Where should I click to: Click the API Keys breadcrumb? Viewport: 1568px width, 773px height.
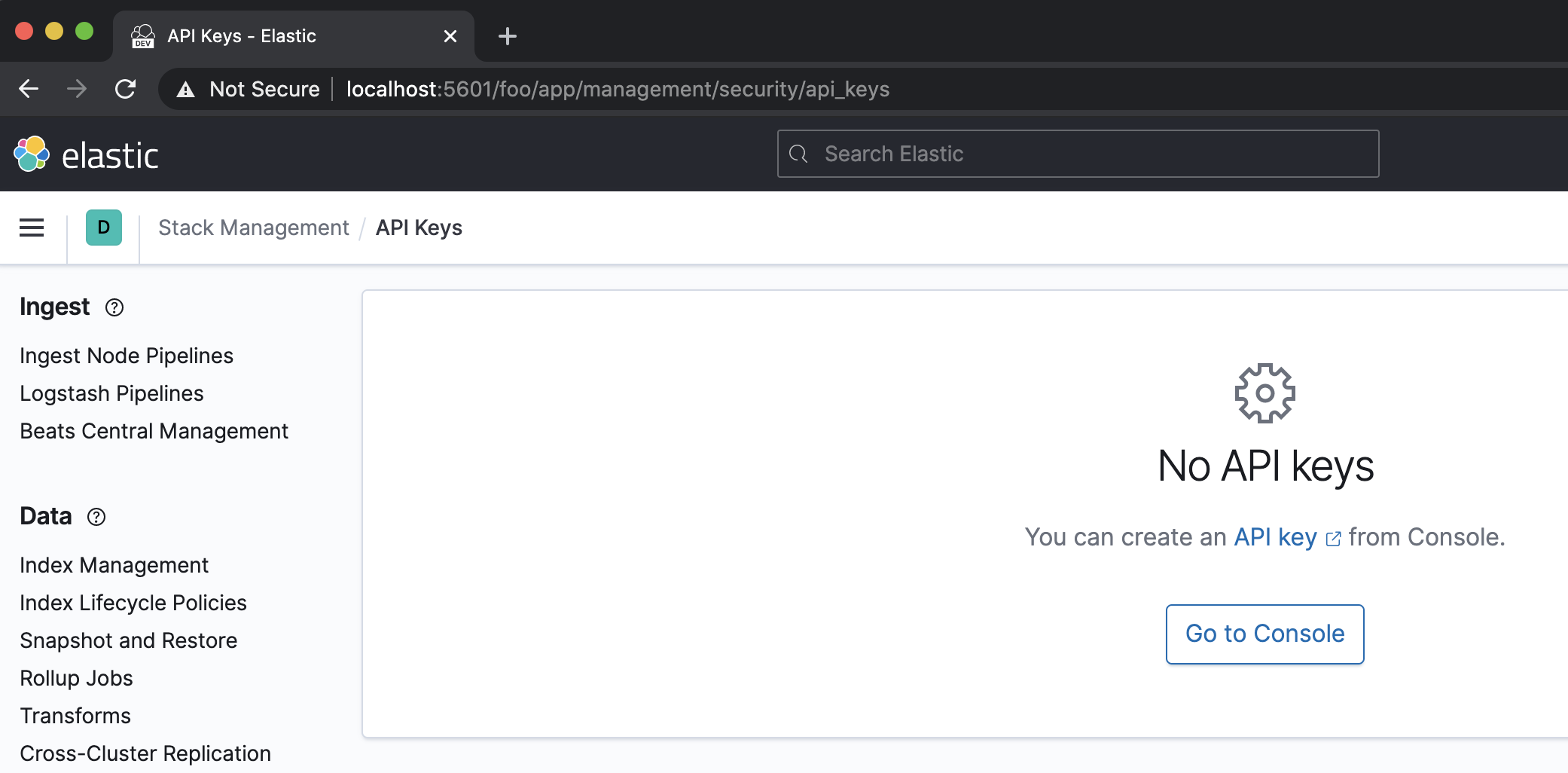[x=419, y=228]
